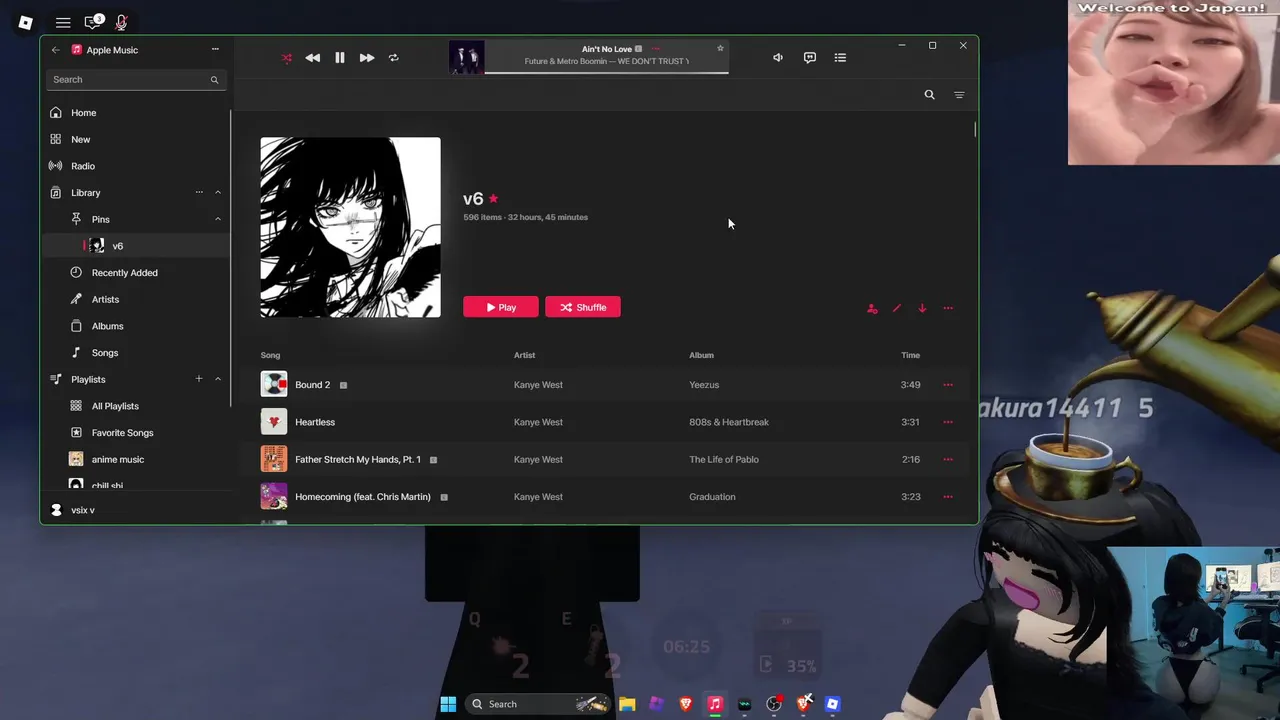Edit the playlist with the pencil icon
Image resolution: width=1280 pixels, height=720 pixels.
click(x=897, y=308)
